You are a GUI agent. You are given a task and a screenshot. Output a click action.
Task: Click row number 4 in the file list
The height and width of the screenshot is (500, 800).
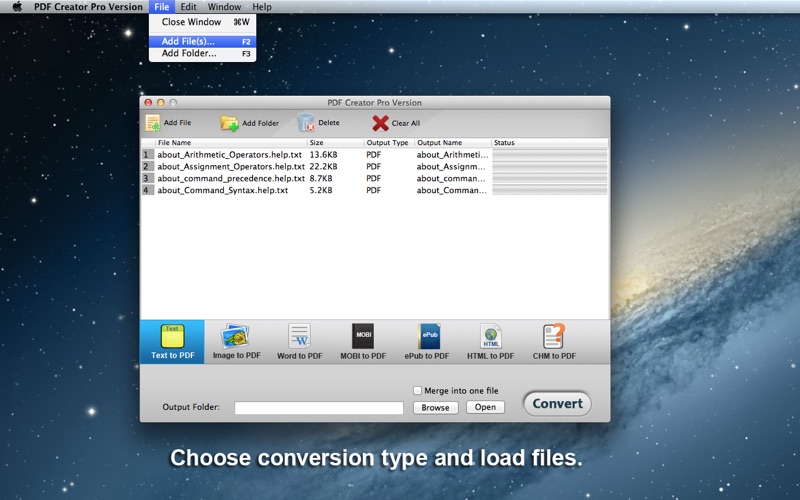pyautogui.click(x=147, y=190)
